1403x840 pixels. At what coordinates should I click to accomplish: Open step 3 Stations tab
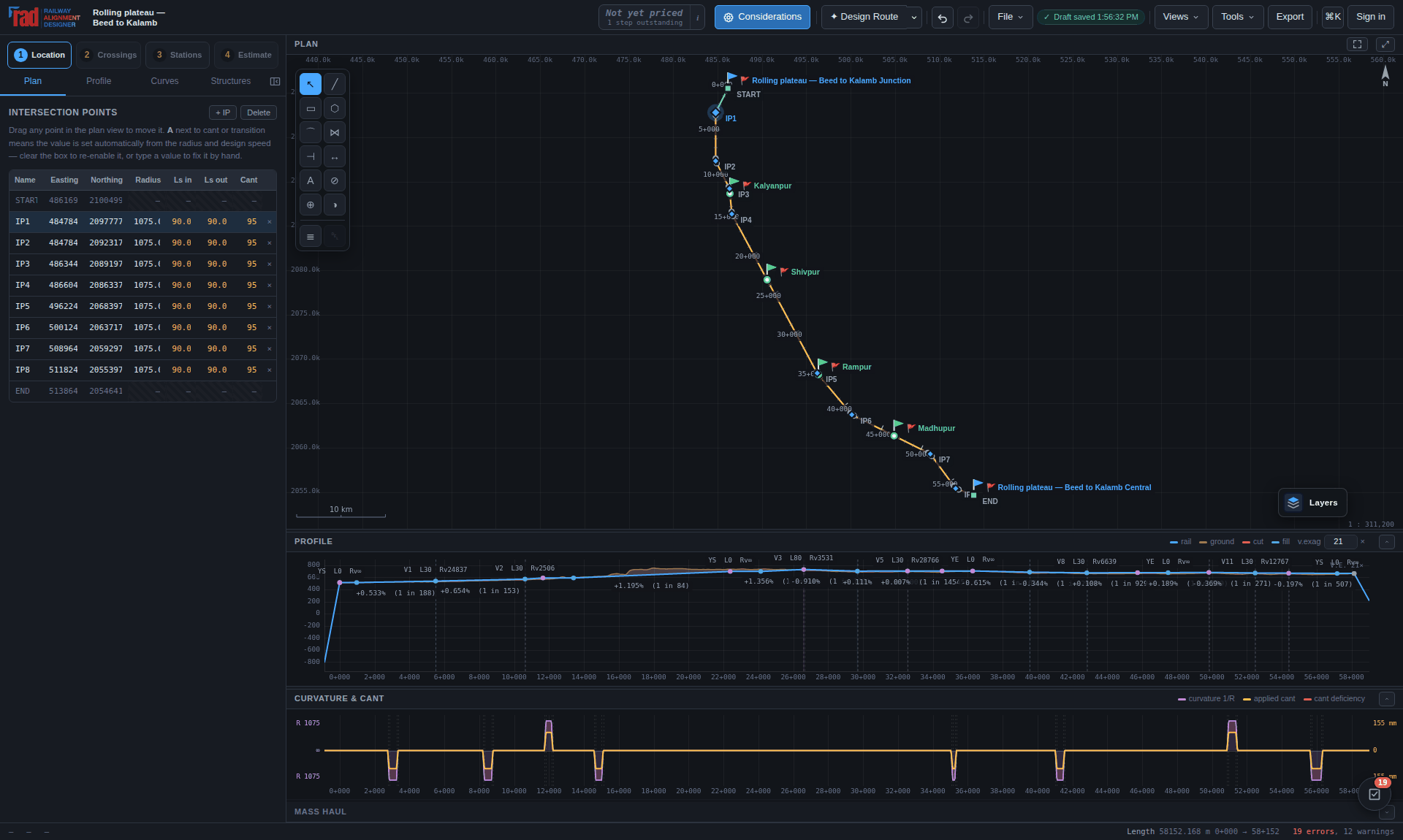178,55
